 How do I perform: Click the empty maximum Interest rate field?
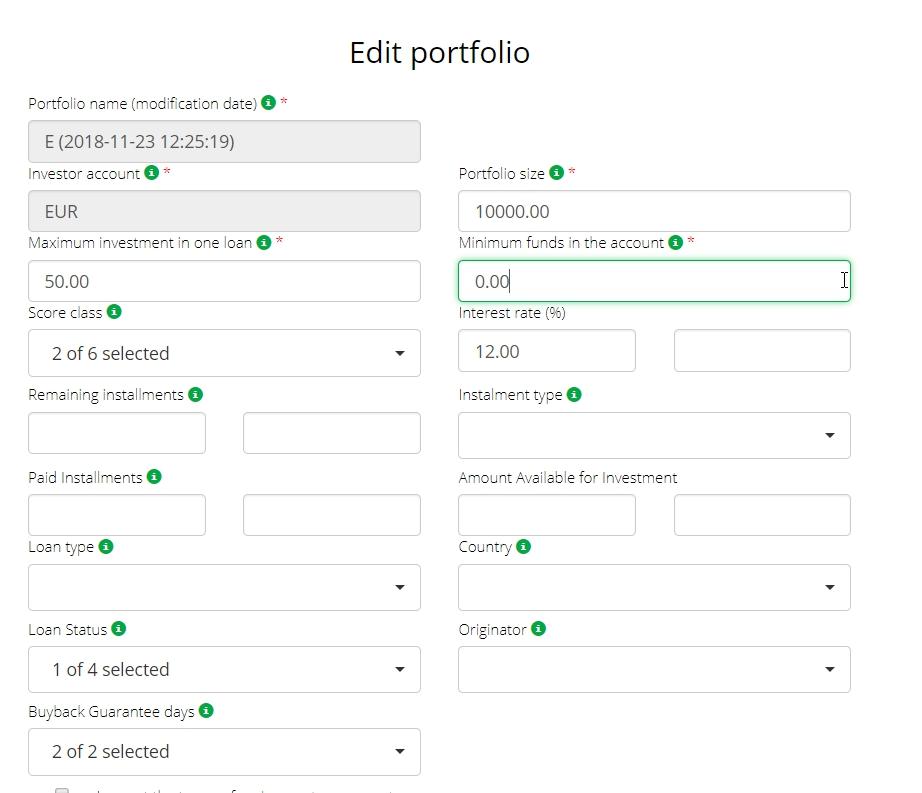click(x=762, y=351)
